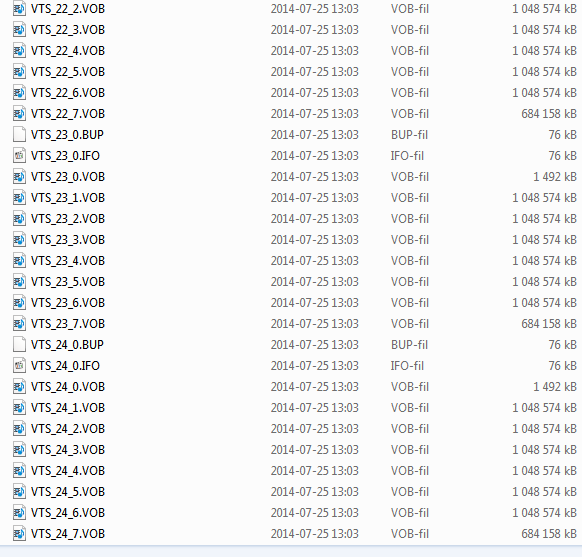Click the VTS_23_0.VOB video file icon

point(19,177)
